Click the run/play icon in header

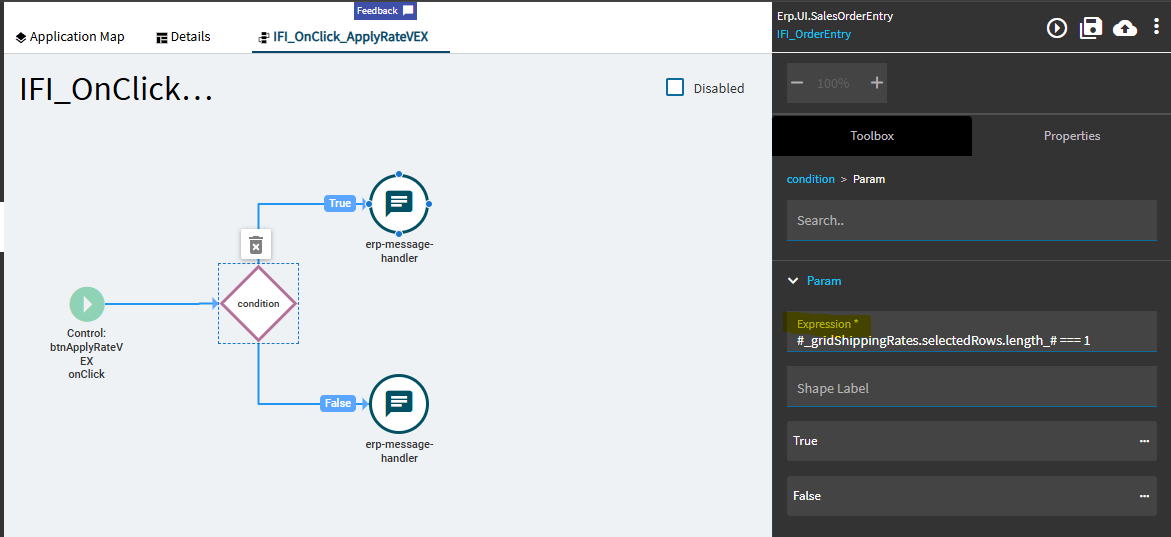(1057, 28)
